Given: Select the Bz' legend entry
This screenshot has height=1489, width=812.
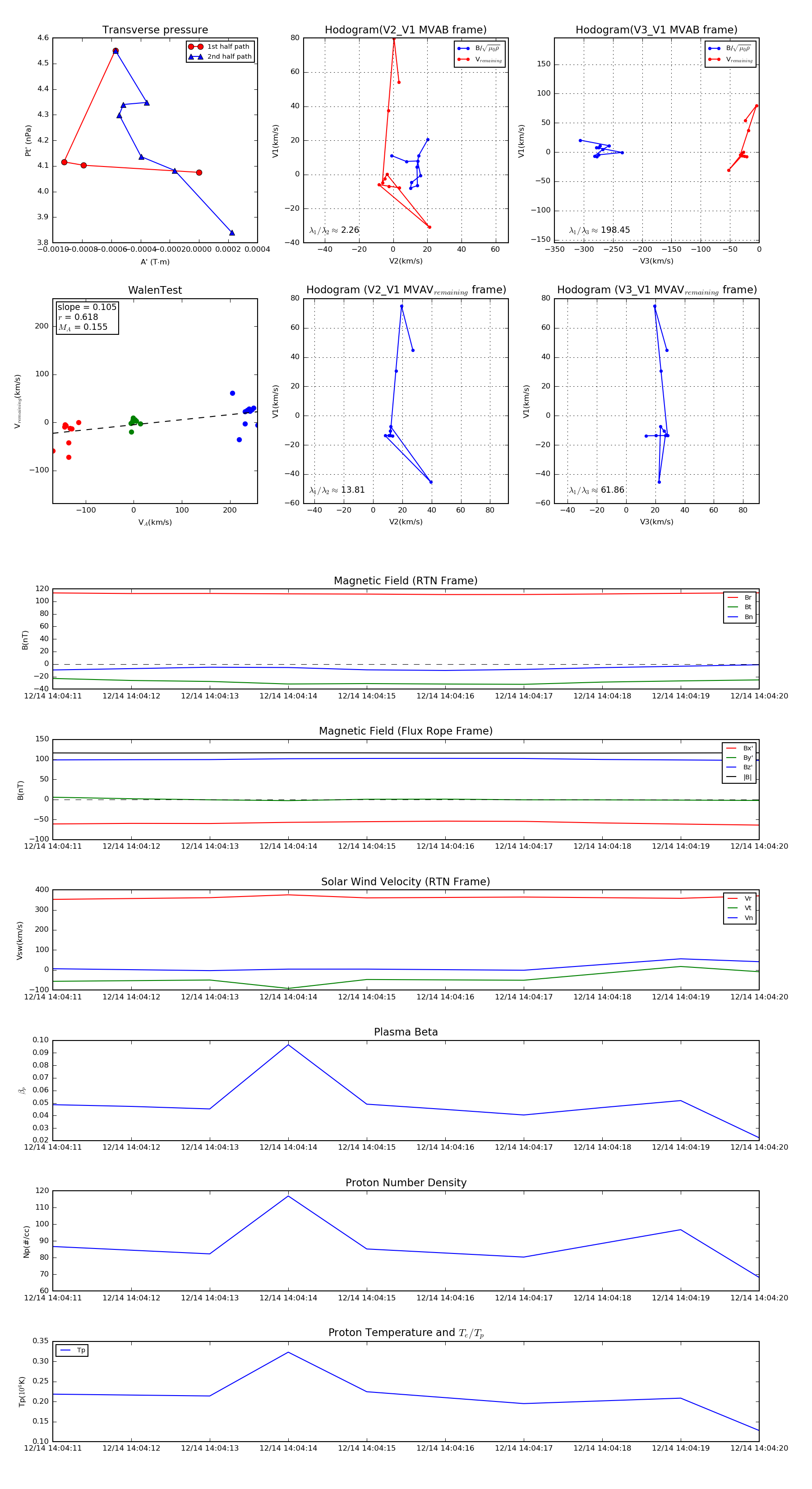Looking at the screenshot, I should point(739,768).
